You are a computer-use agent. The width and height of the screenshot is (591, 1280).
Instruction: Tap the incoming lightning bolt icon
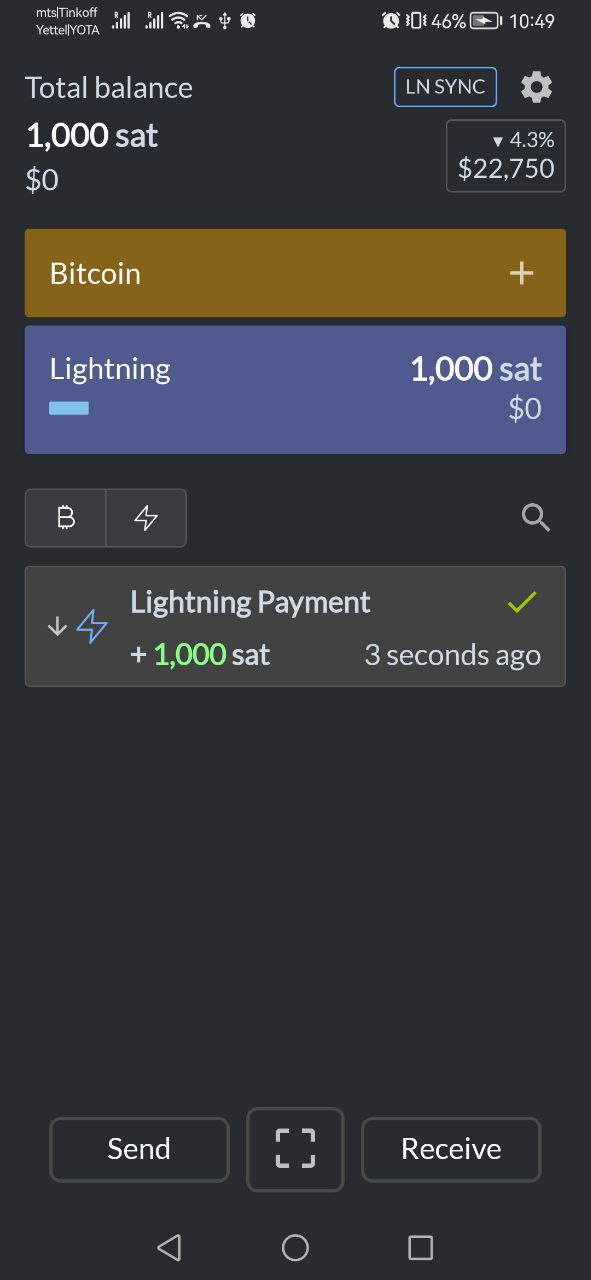92,627
